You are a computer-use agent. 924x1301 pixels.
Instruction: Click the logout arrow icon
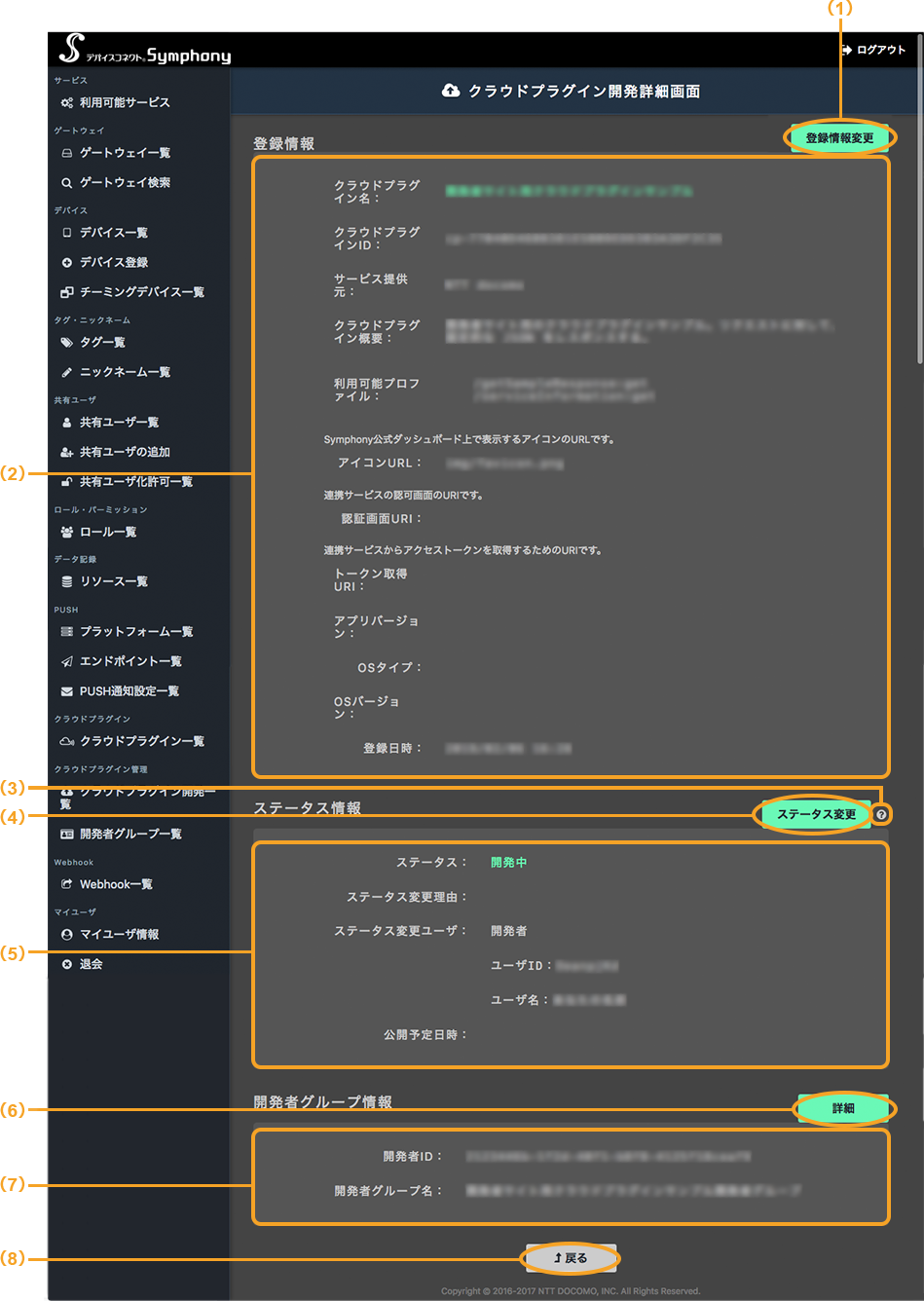[846, 50]
